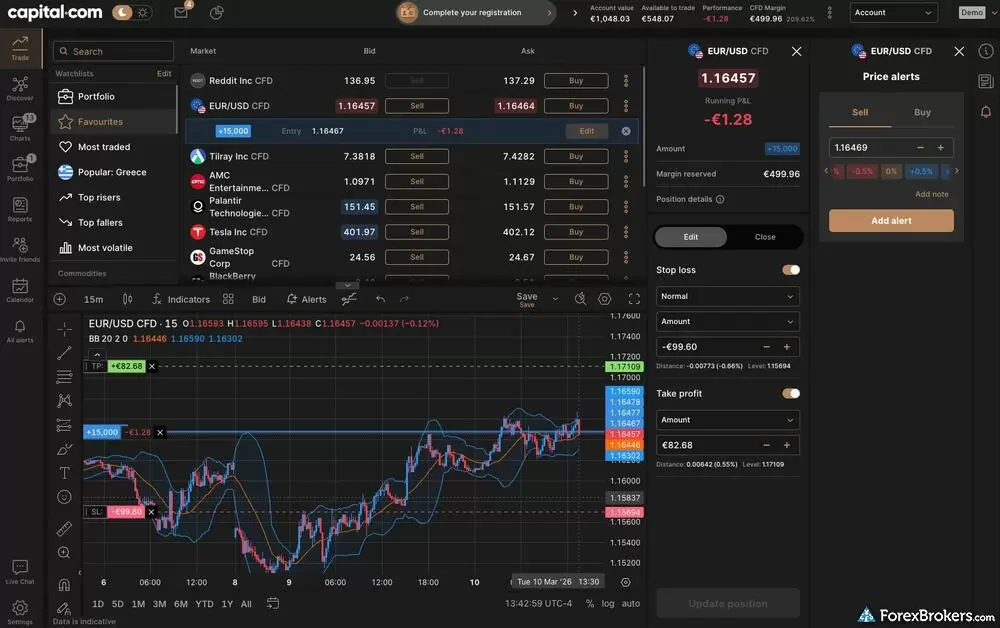Click the chart zoom-in tool

(x=64, y=553)
